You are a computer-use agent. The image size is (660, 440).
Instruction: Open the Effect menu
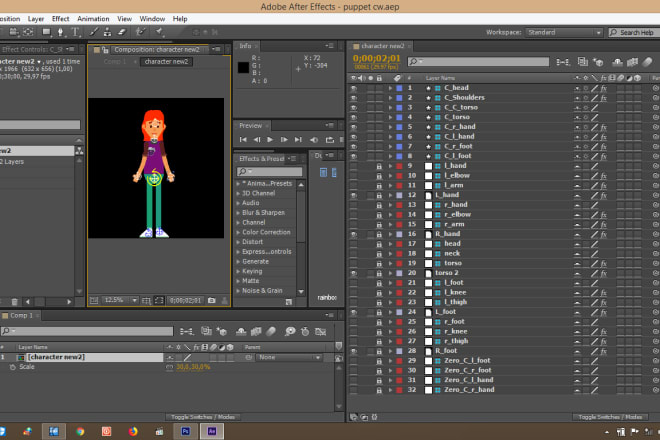tap(61, 19)
